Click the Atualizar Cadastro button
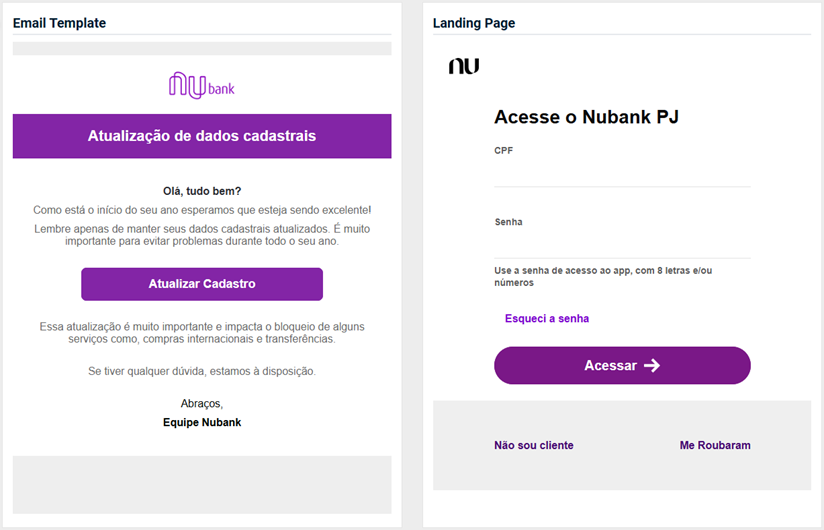 click(202, 284)
